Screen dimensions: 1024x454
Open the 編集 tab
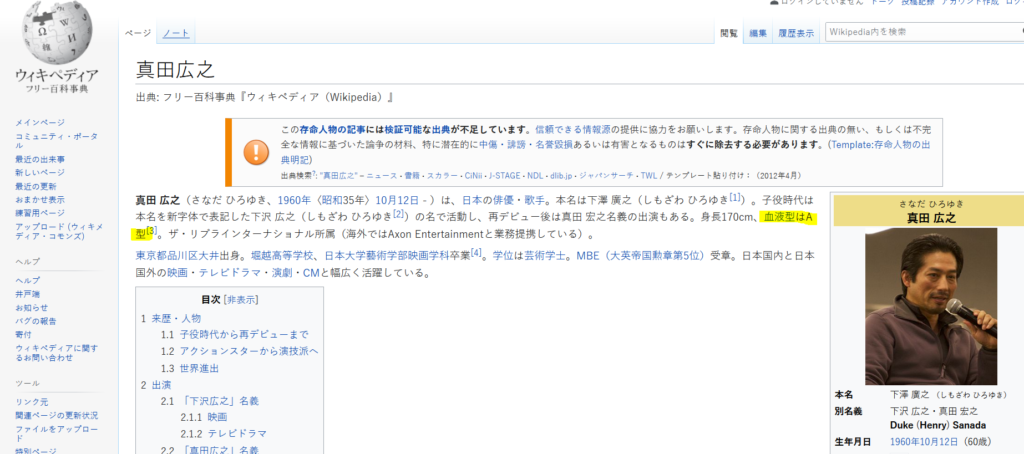[759, 34]
